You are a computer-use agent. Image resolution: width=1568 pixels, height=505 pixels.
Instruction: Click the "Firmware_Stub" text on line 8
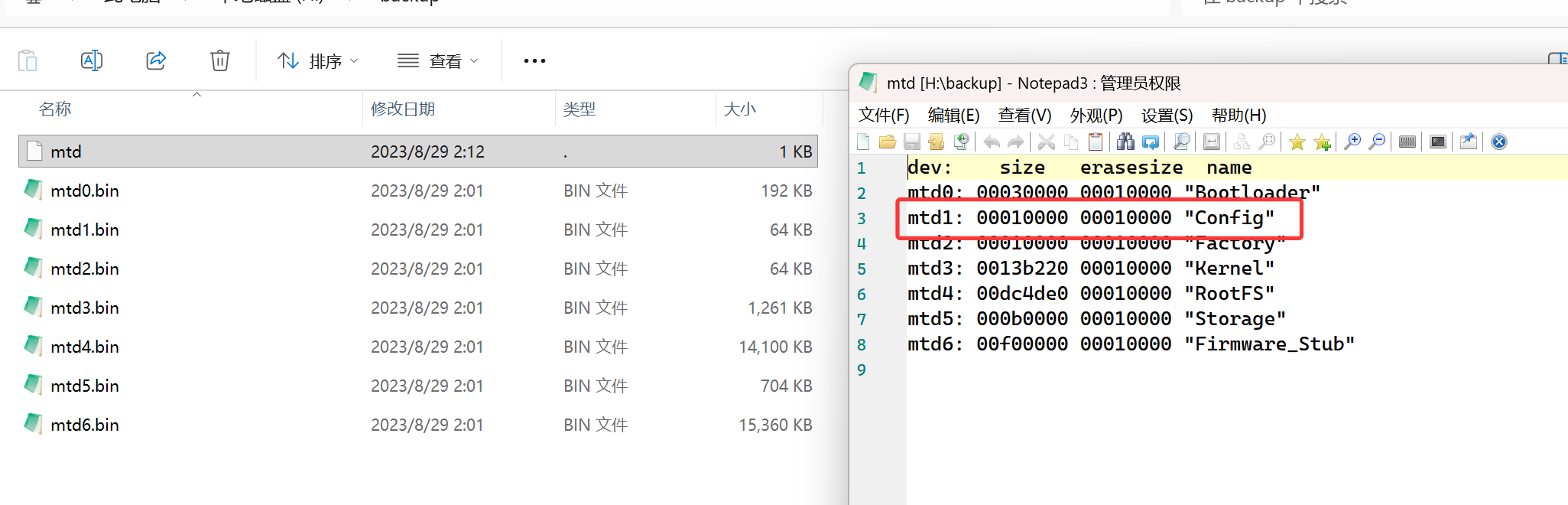click(x=1269, y=344)
